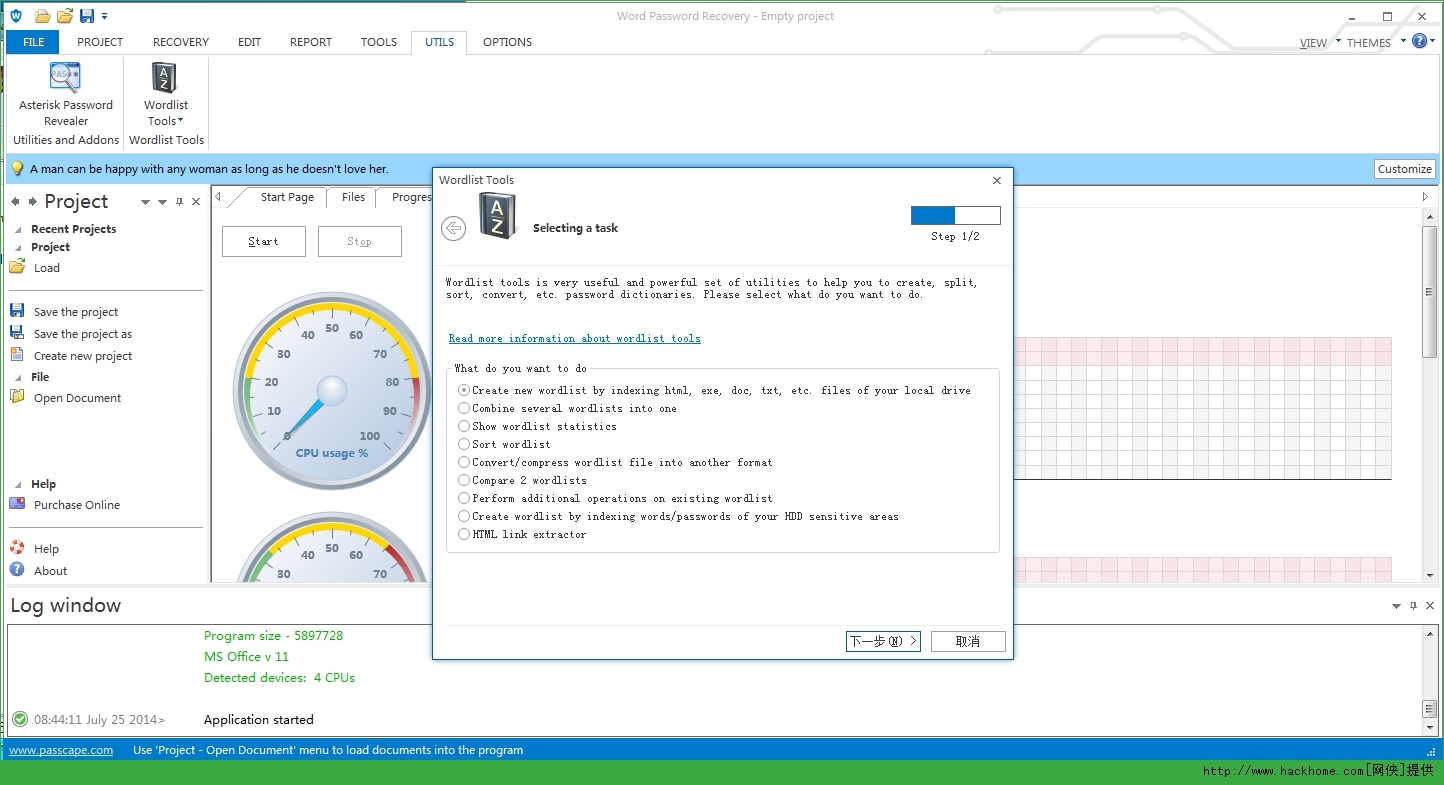Switch to the PROJECT ribbon tab
1444x785 pixels.
(x=100, y=42)
